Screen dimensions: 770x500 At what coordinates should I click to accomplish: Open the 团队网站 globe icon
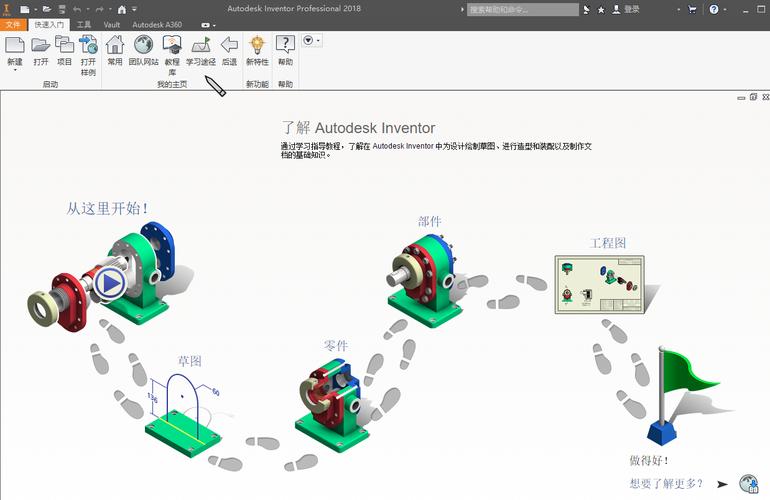[143, 45]
